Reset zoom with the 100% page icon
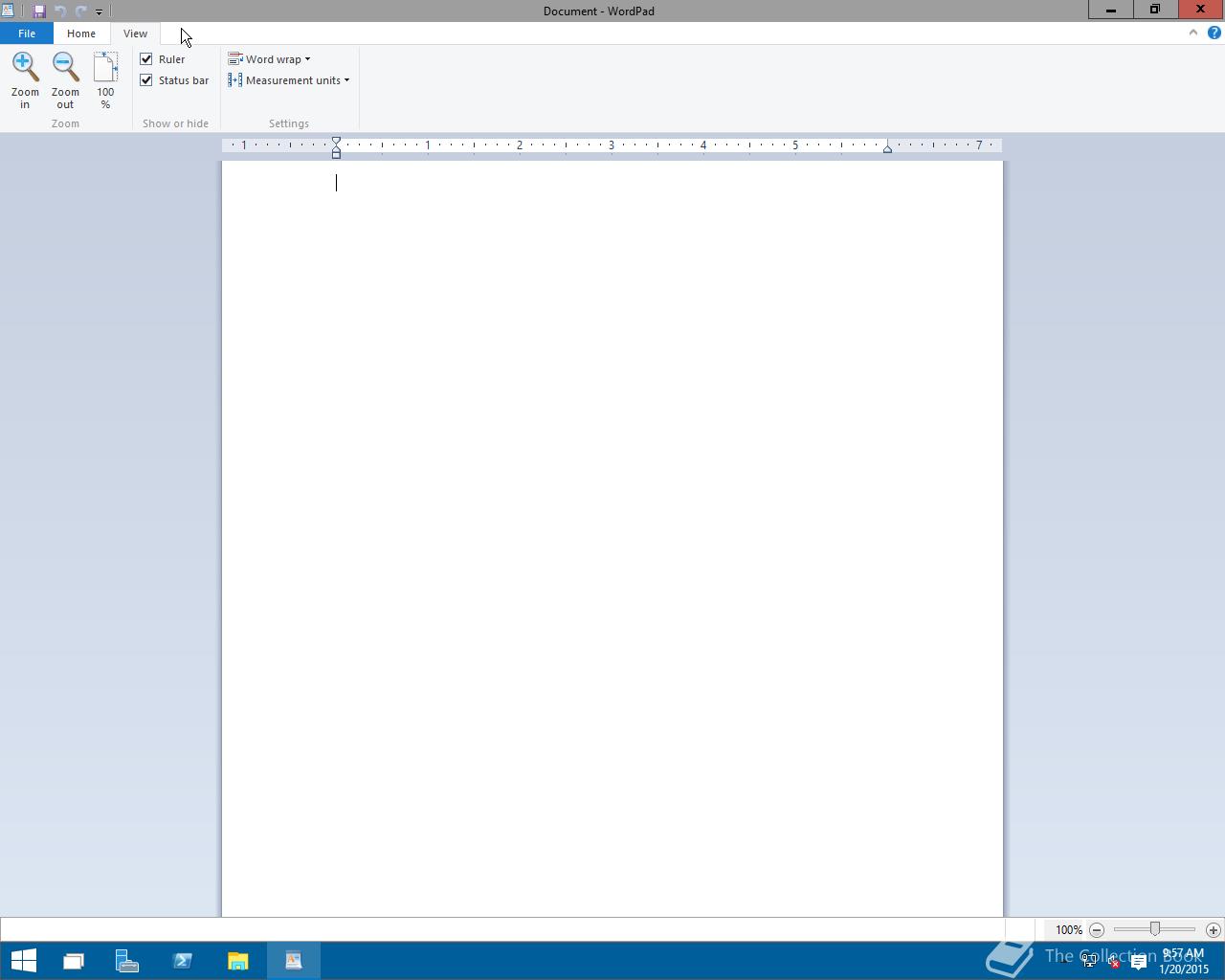This screenshot has height=980, width=1225. point(105,80)
